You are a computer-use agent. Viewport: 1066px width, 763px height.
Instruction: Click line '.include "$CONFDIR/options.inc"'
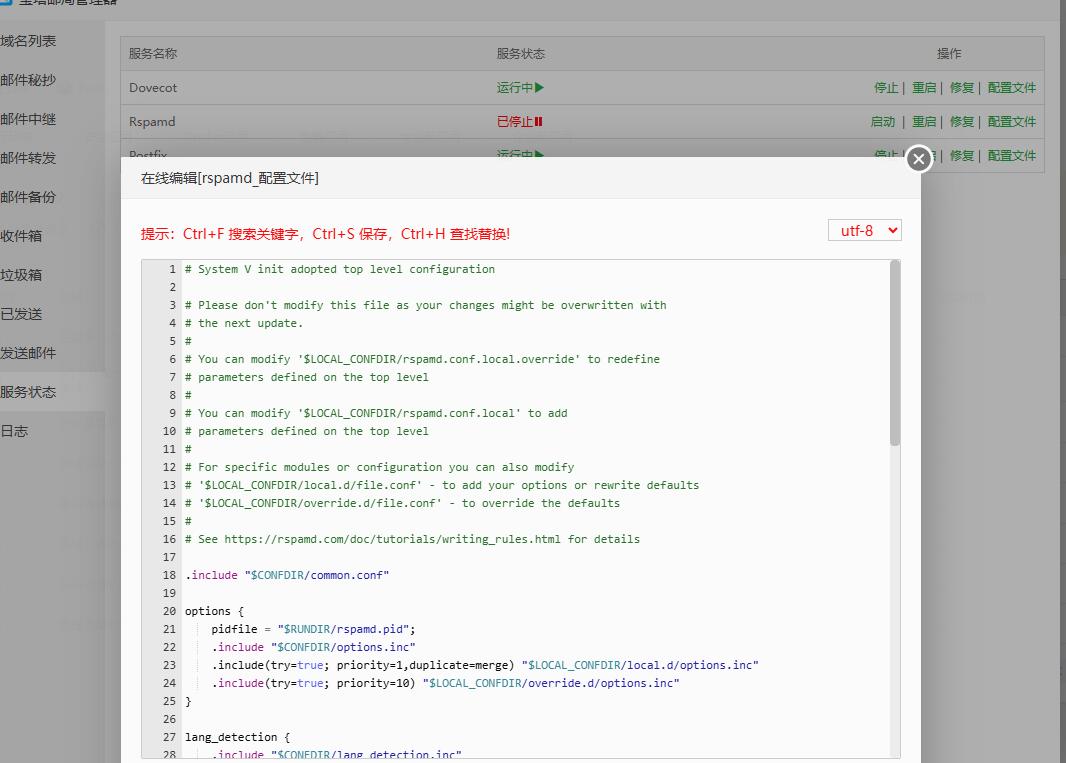tap(313, 647)
